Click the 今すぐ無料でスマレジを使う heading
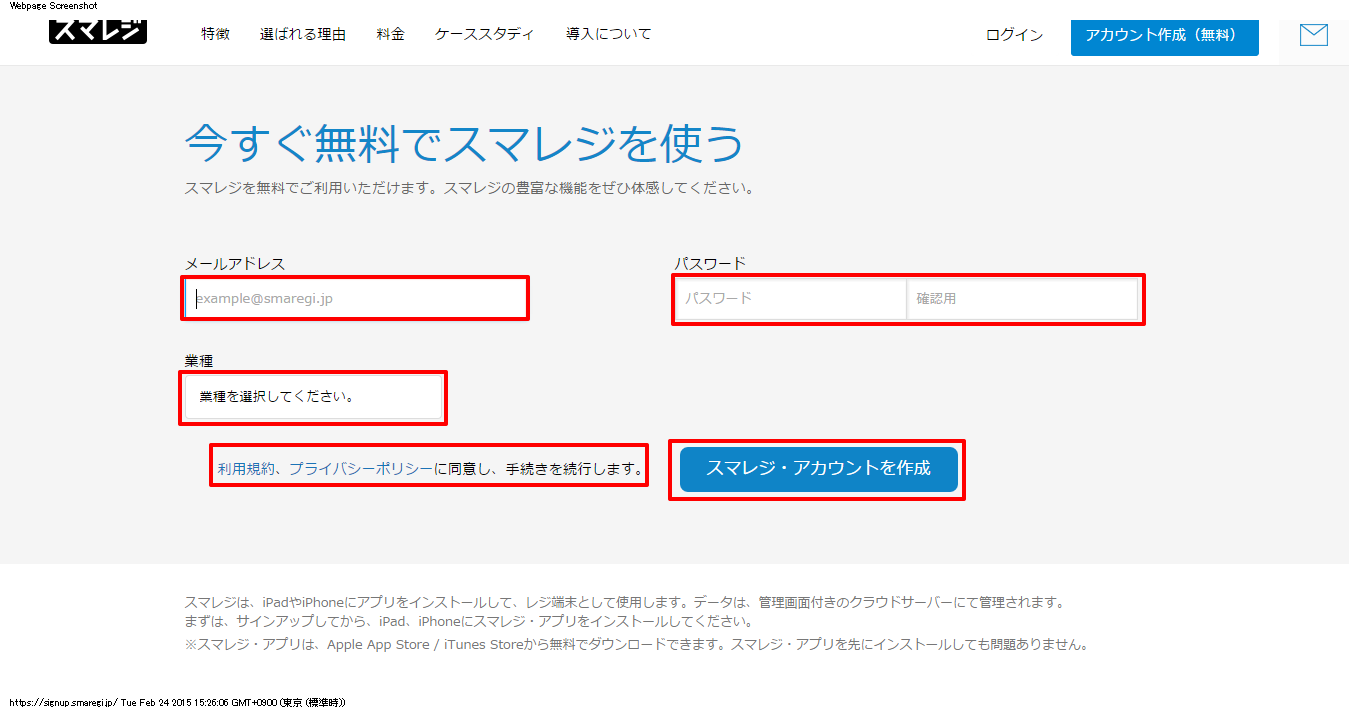Image resolution: width=1349 pixels, height=707 pixels. (465, 144)
